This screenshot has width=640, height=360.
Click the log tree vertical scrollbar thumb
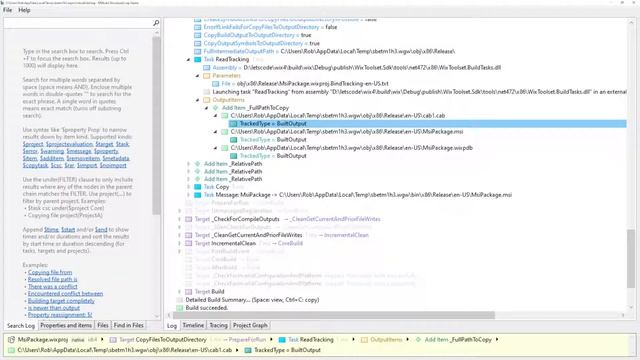click(631, 258)
